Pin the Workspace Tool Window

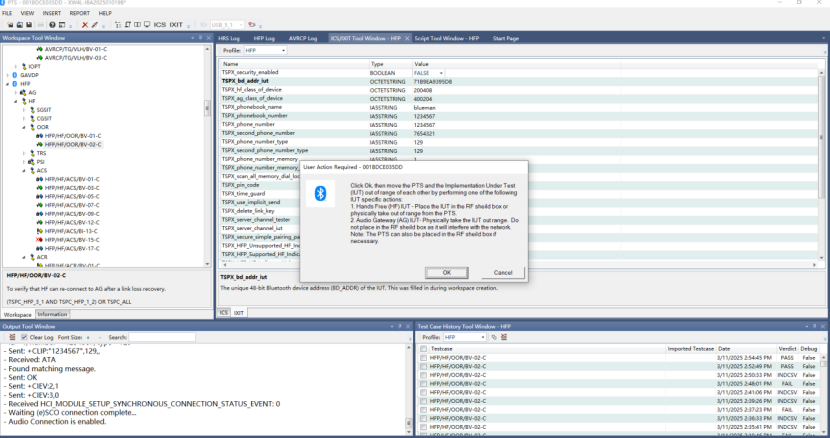(200, 38)
